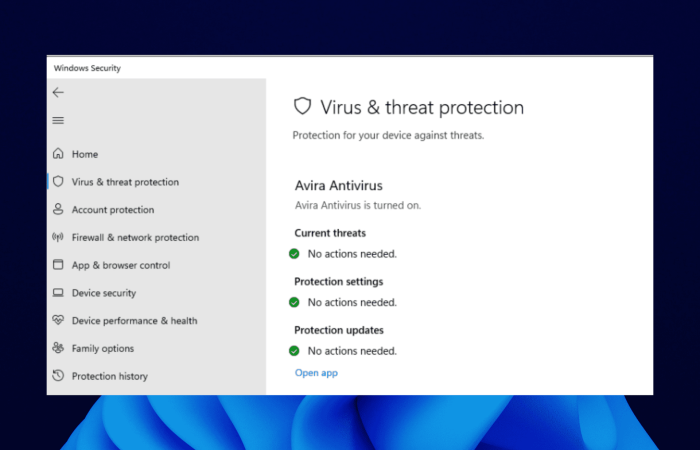Screen dimensions: 700x450
Task: Navigate to Device performance & health
Action: coord(134,321)
